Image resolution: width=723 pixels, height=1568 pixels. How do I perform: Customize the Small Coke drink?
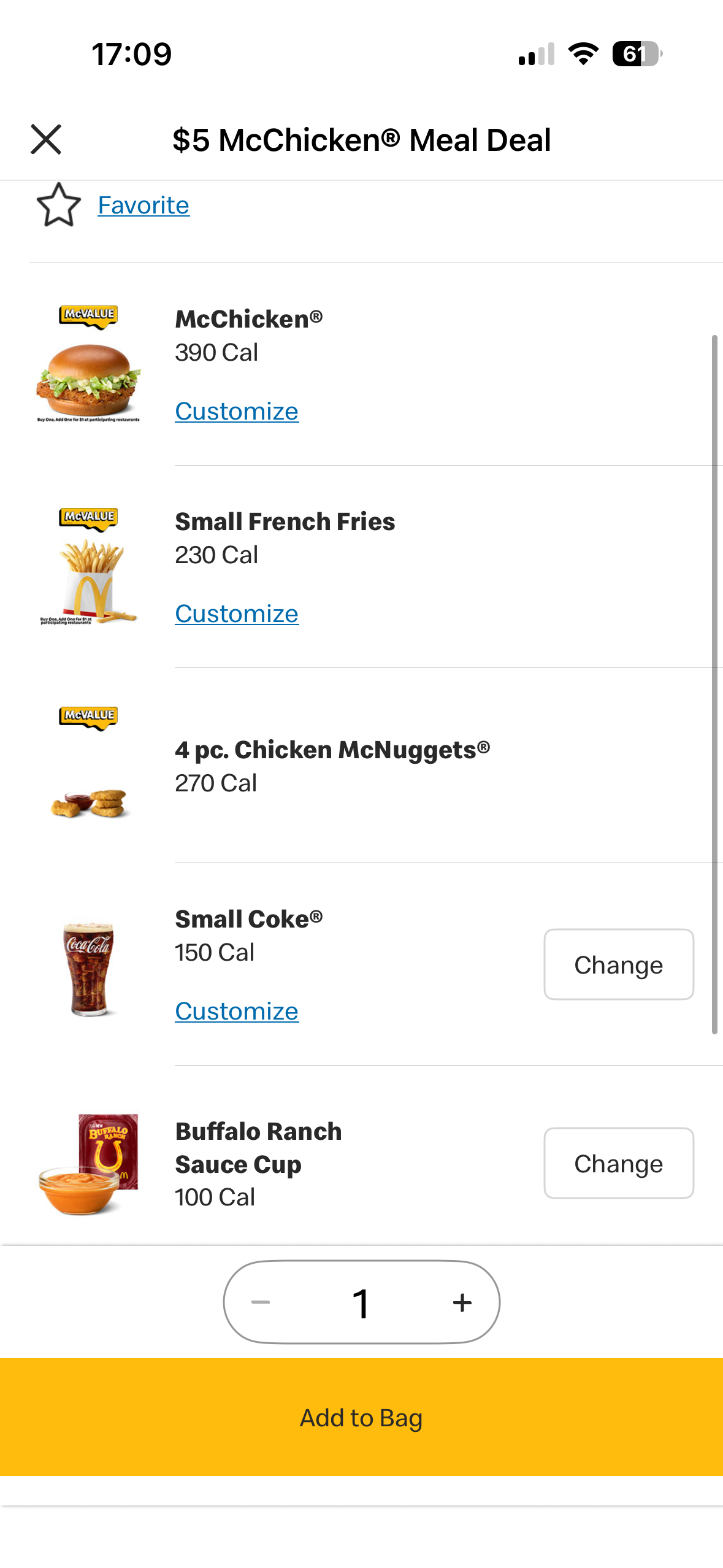tap(237, 1011)
